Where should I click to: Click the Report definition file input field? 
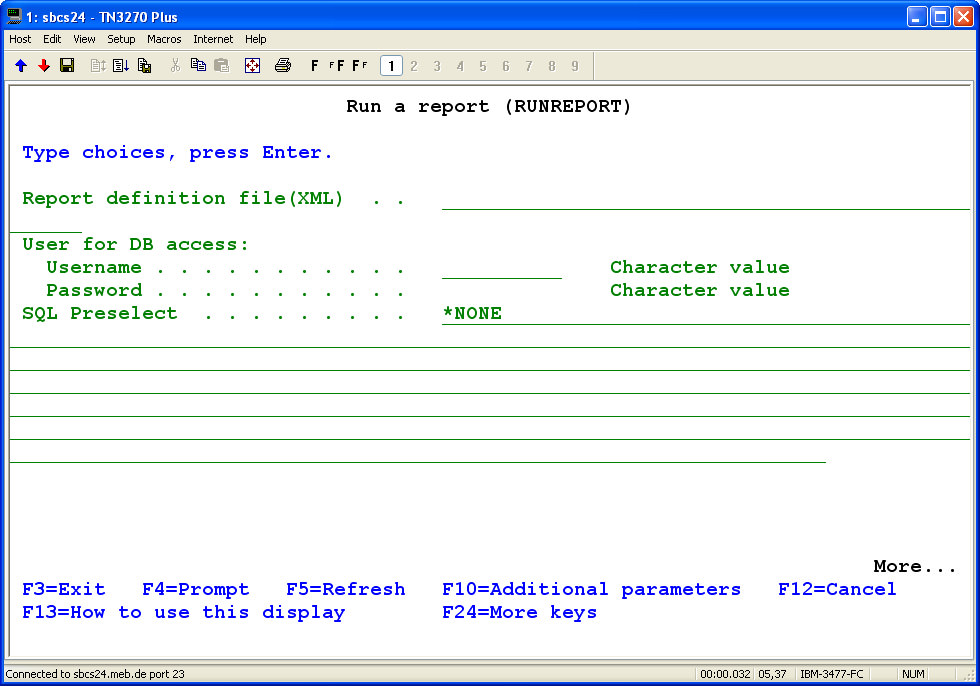click(x=705, y=199)
